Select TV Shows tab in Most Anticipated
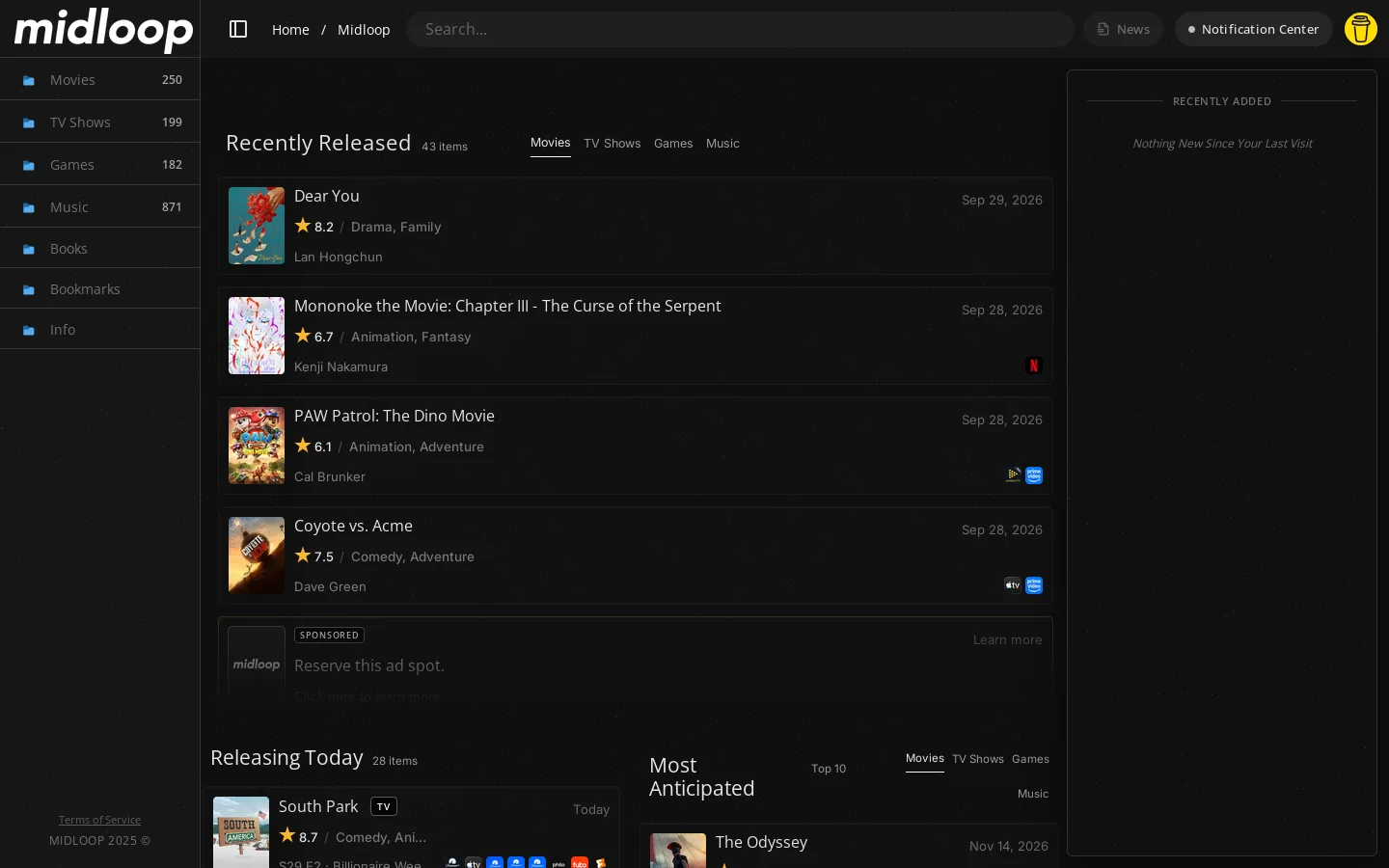The height and width of the screenshot is (868, 1389). 978,759
